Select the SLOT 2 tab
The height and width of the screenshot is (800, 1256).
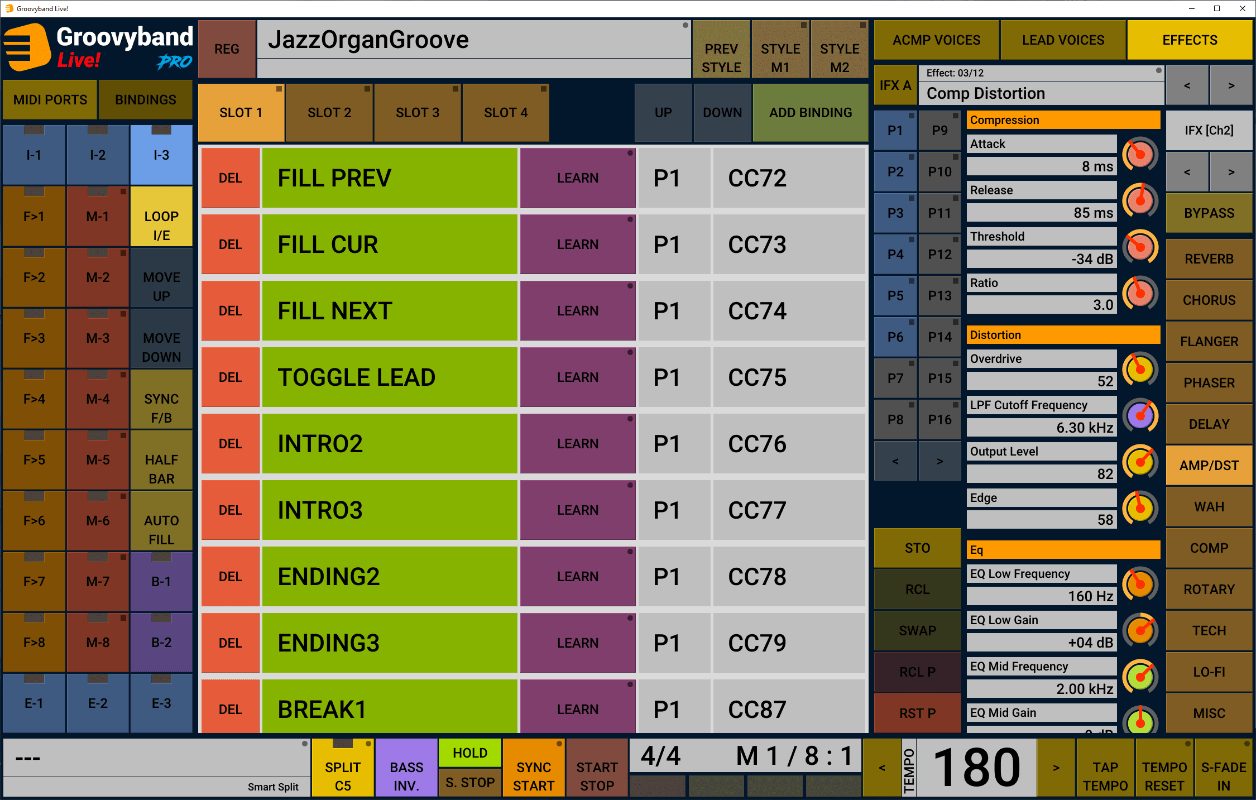click(x=329, y=113)
